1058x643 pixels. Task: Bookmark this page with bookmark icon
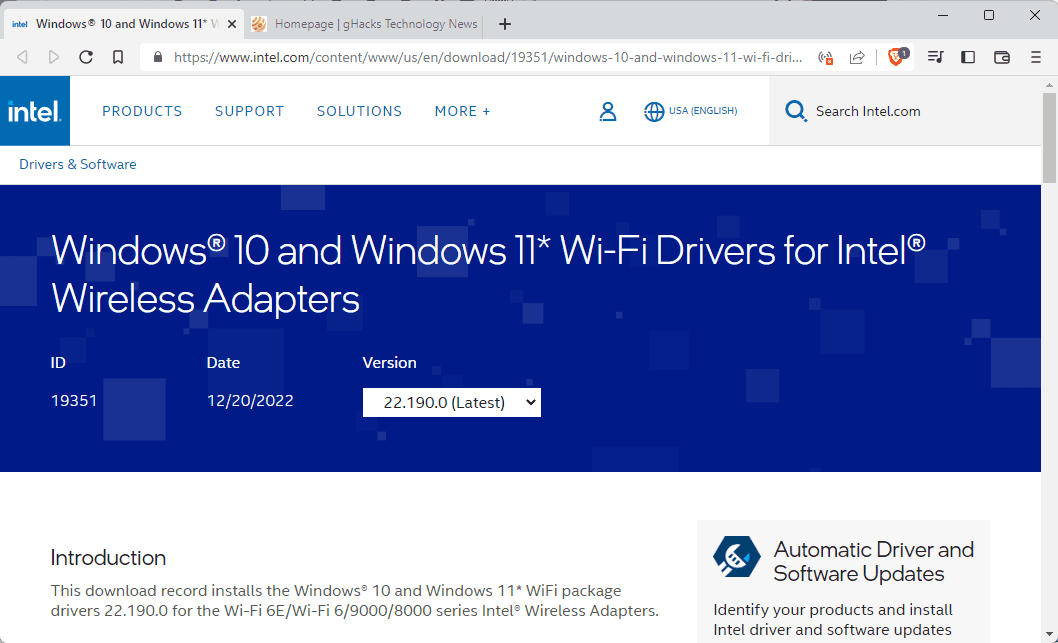[x=118, y=57]
